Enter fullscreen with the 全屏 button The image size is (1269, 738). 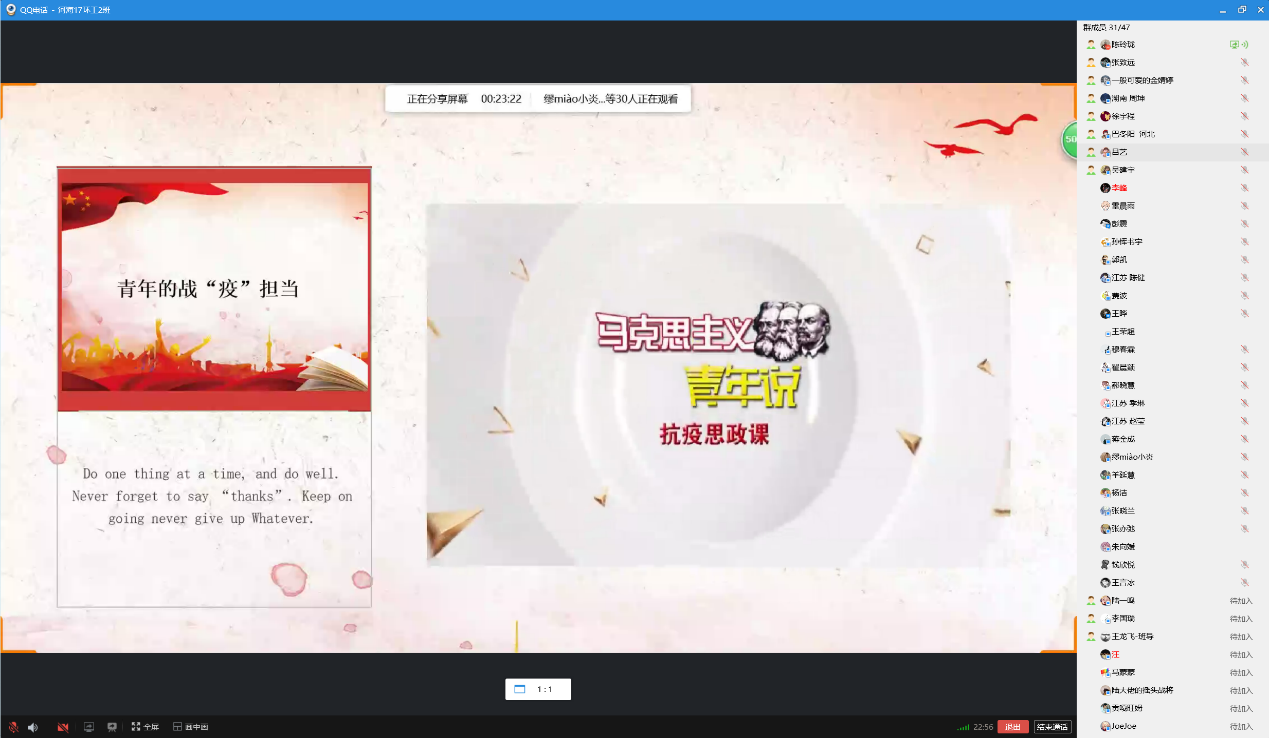(145, 727)
